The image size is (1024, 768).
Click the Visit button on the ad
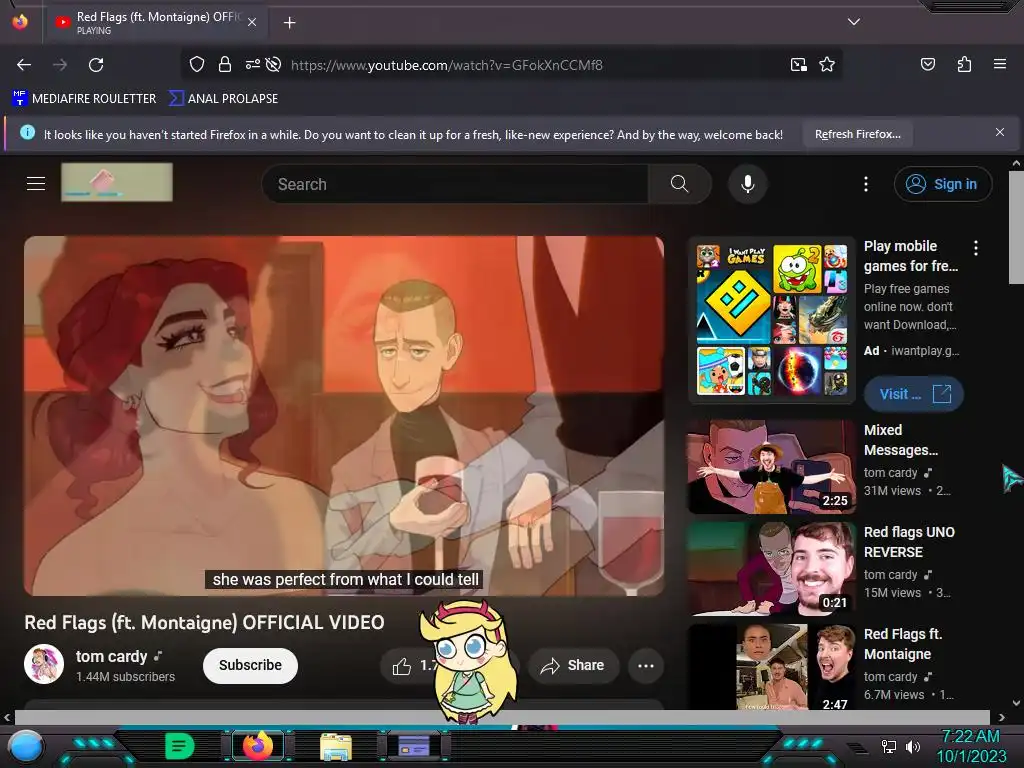[x=913, y=394]
